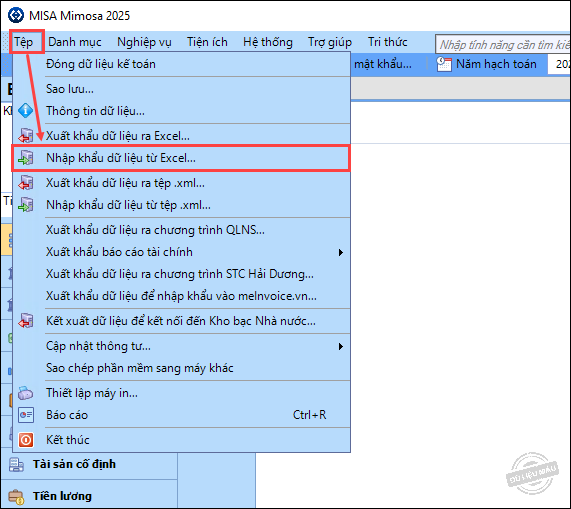Expand the Cập nhật thông tư submenu arrow

340,346
